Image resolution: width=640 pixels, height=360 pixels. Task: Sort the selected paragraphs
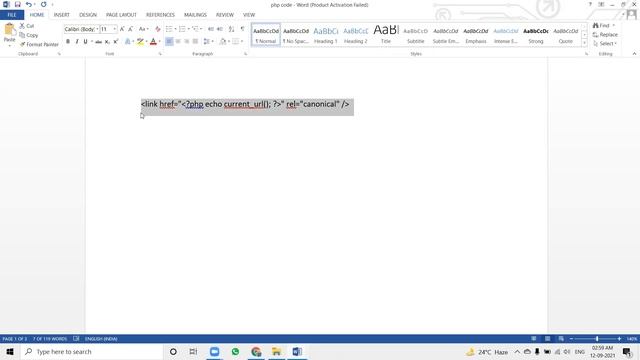231,29
